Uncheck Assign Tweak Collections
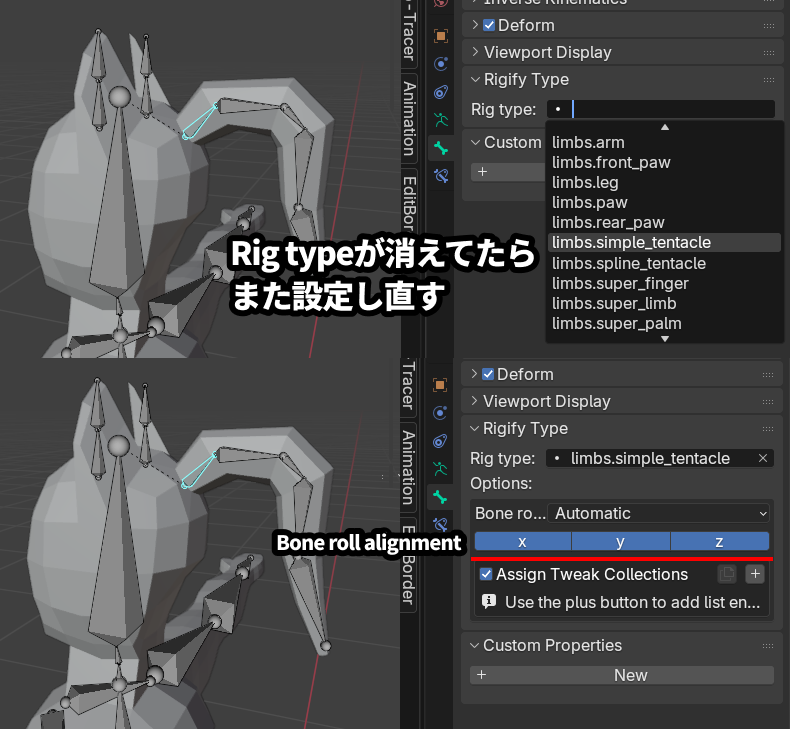 pos(486,574)
